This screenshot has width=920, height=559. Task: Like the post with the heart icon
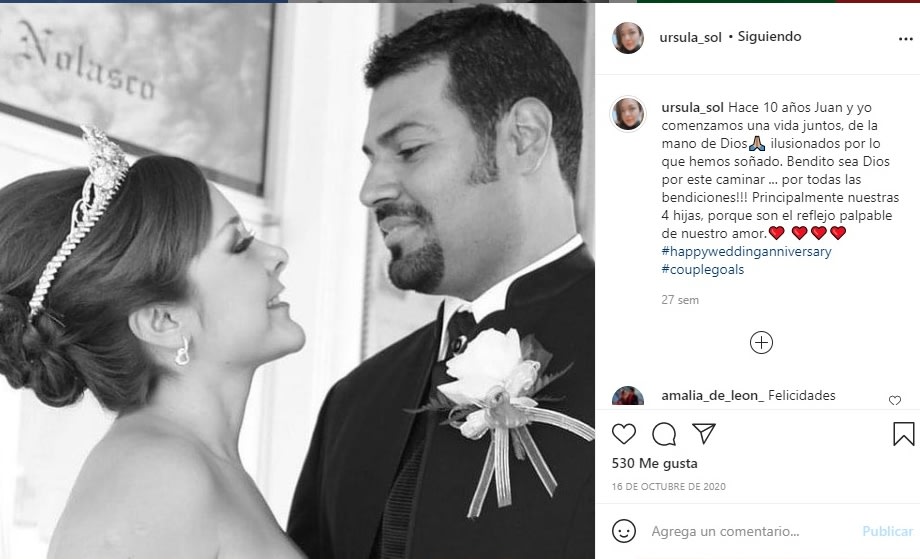tap(624, 434)
